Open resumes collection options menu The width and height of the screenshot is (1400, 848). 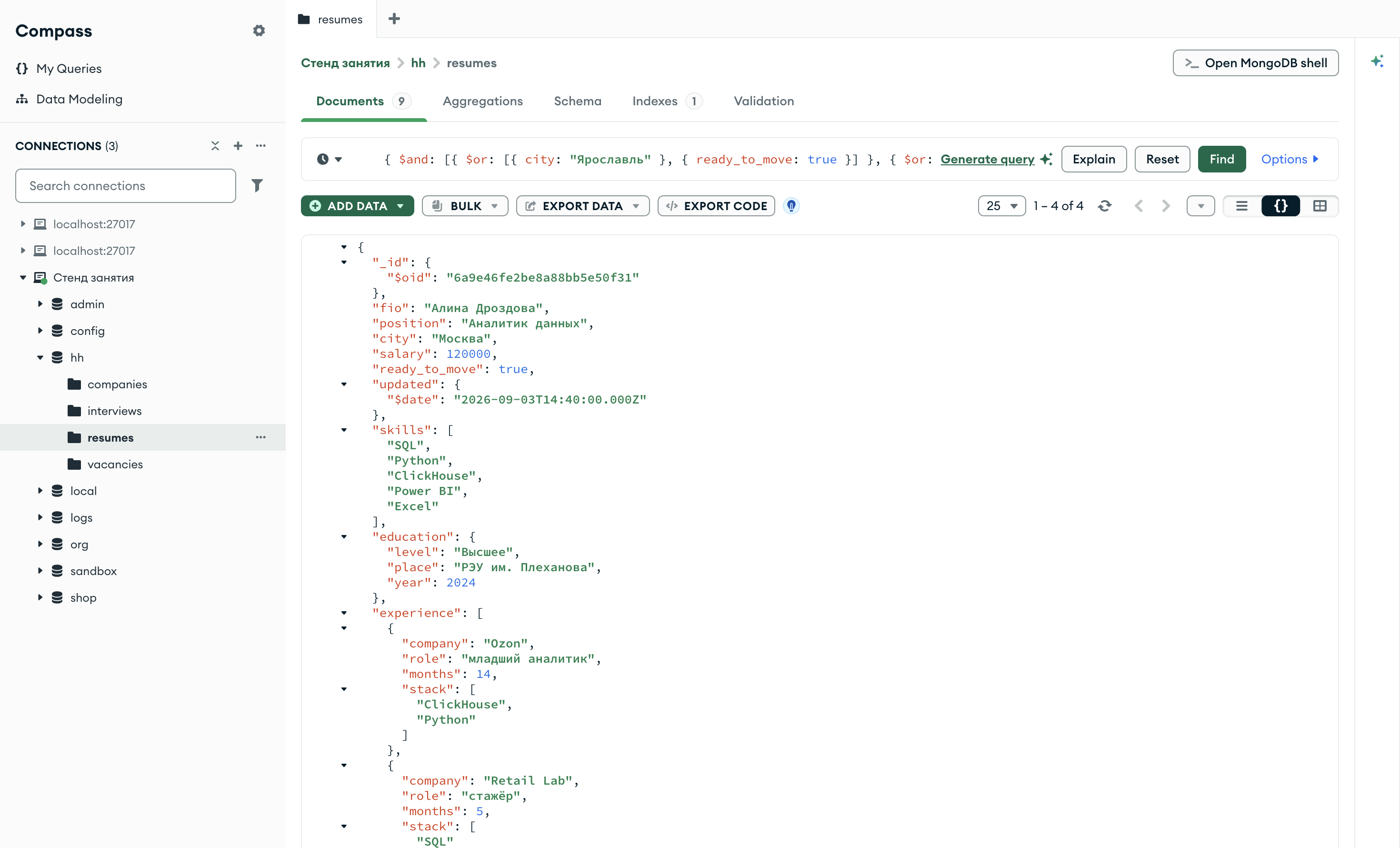coord(261,437)
